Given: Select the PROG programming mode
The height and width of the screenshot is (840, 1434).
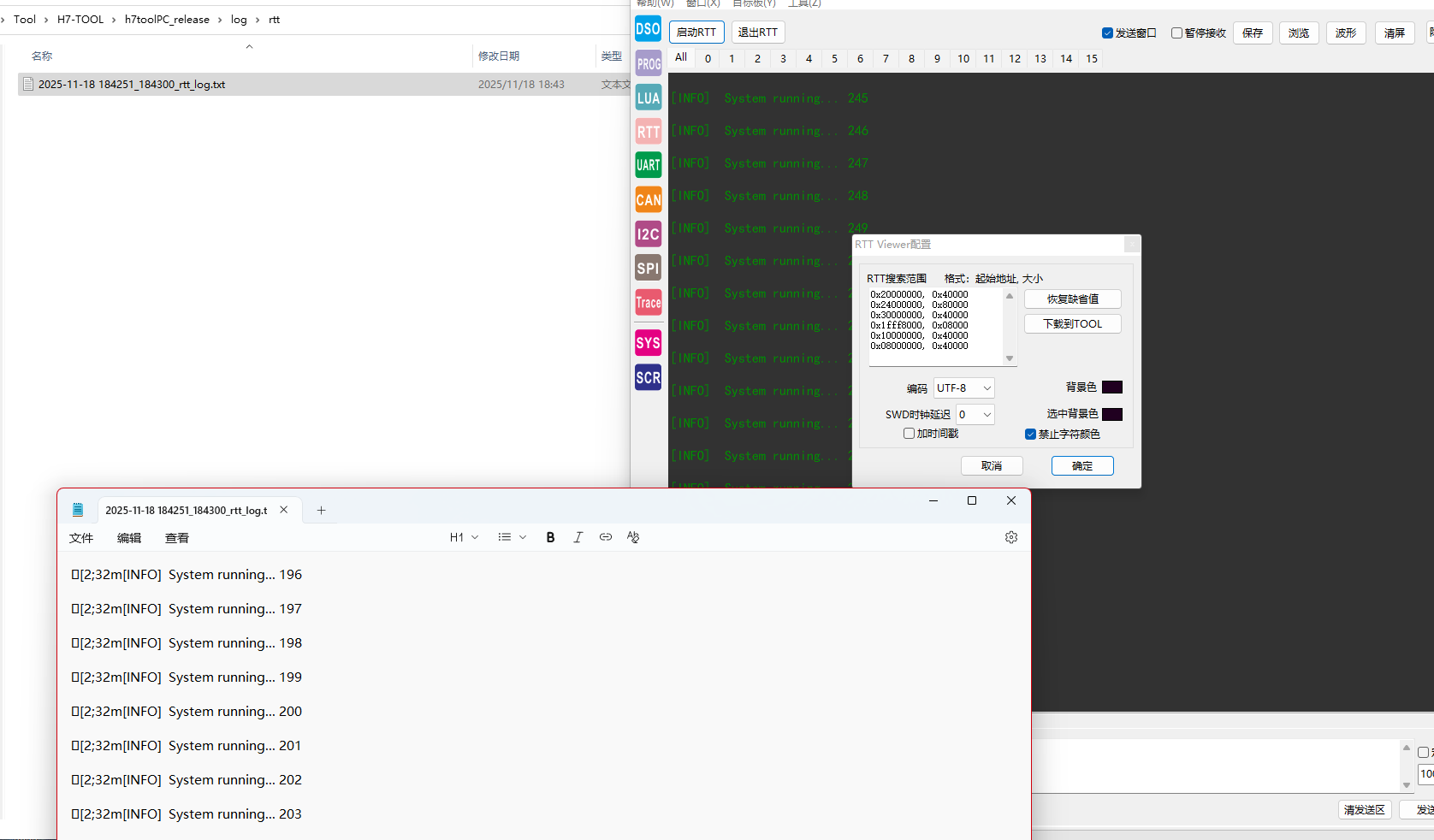Looking at the screenshot, I should click(648, 62).
